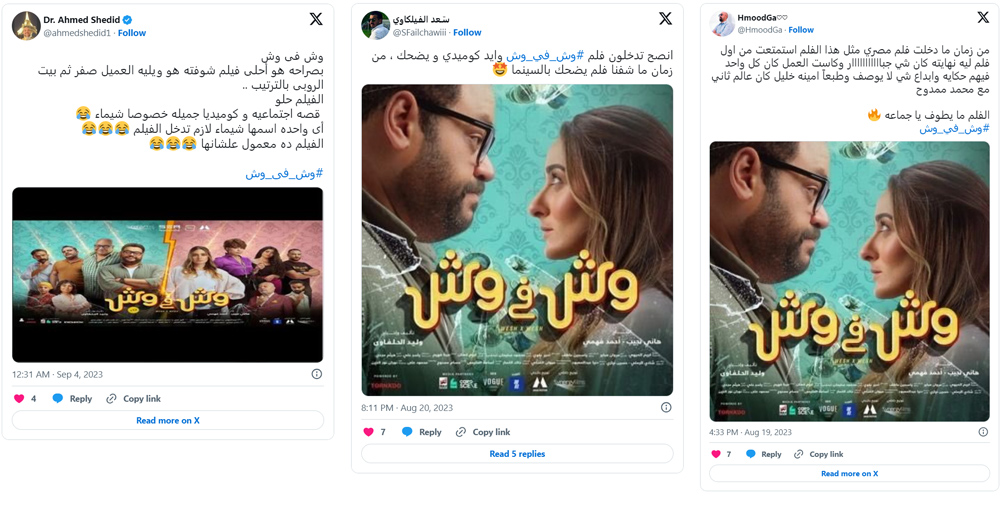Click Read 5 replies button
Viewport: 1000px width, 505px height.
517,454
